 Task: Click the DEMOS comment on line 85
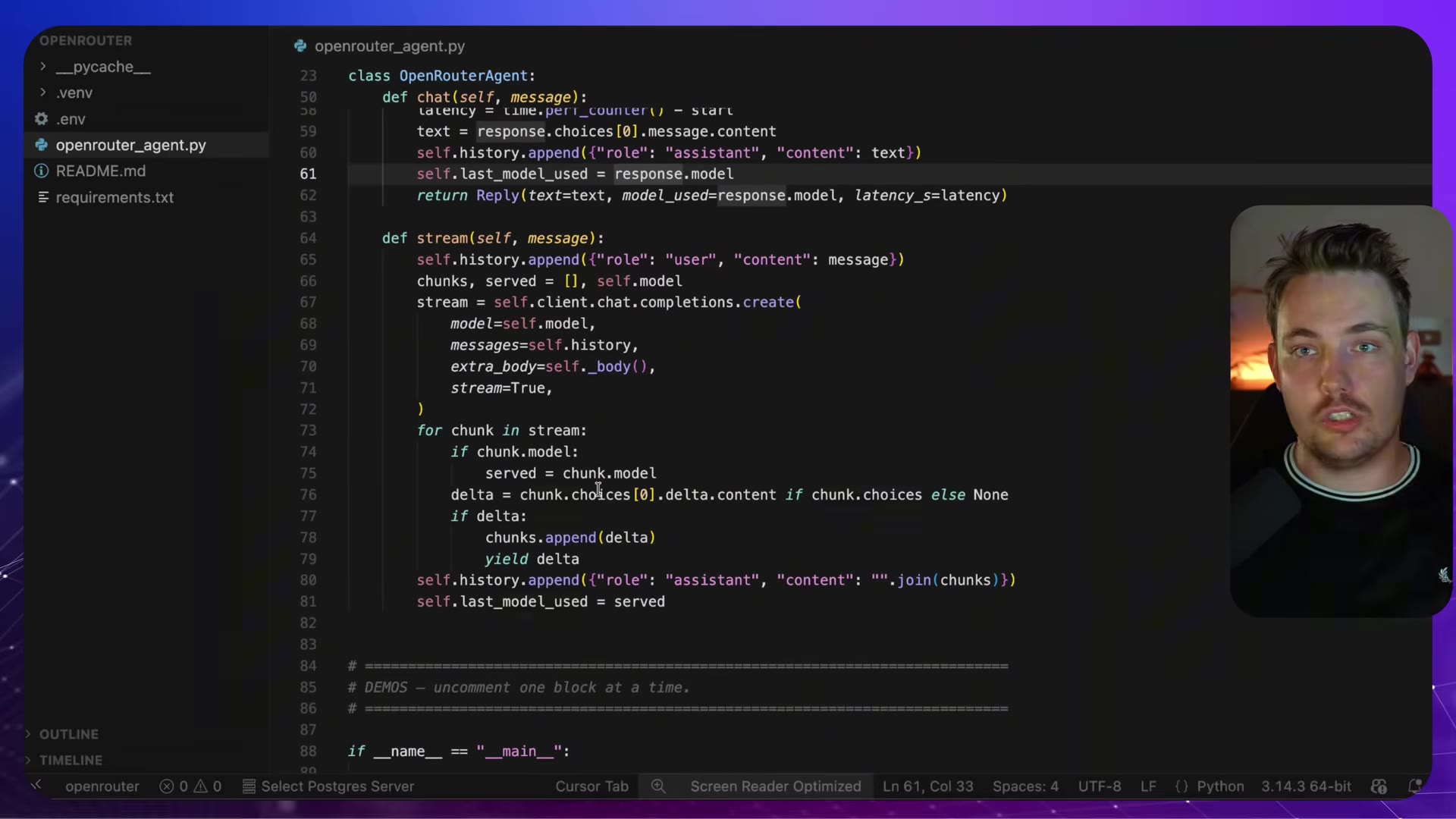tap(519, 687)
